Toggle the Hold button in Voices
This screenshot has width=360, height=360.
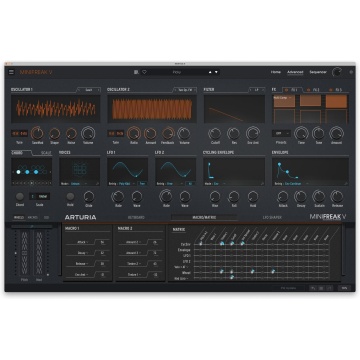tap(70, 196)
